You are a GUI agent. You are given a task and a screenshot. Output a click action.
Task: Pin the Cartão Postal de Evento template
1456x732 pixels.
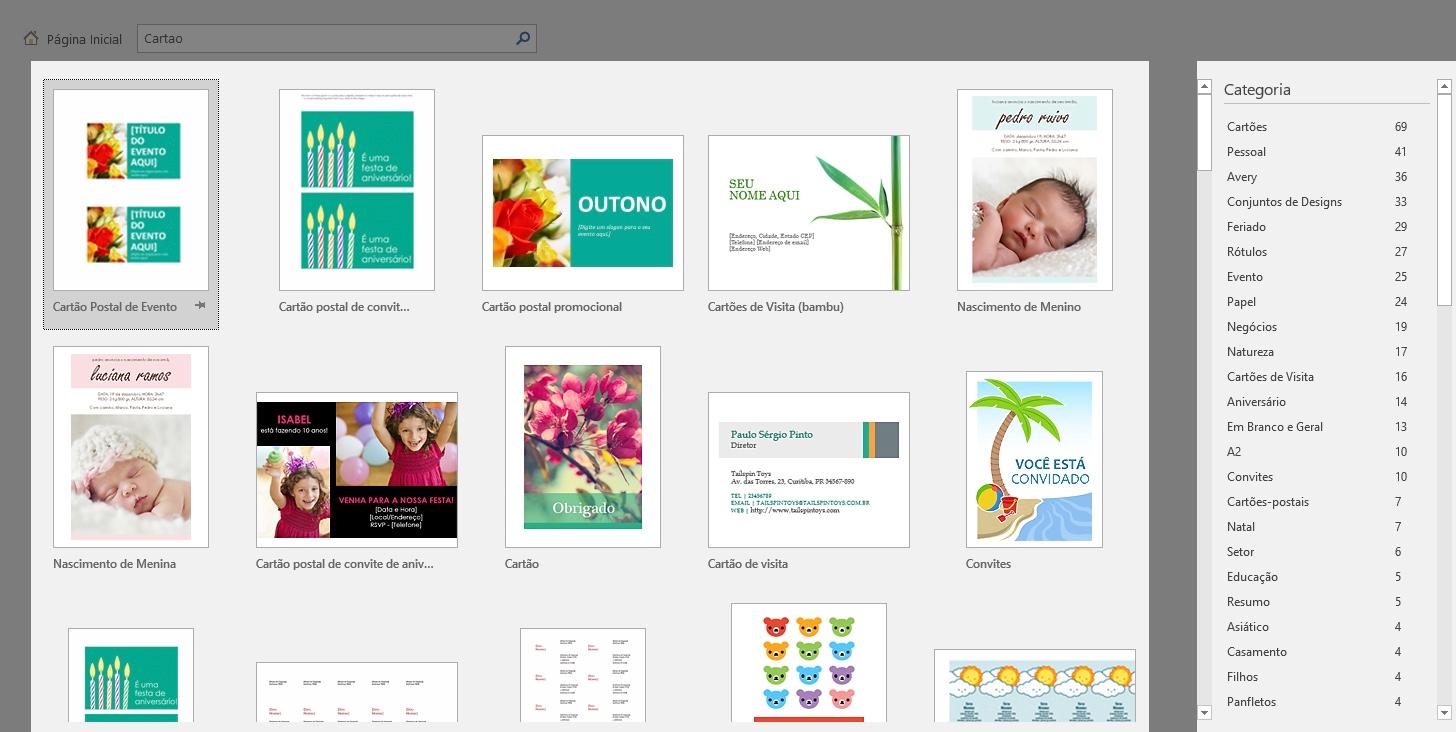point(200,306)
